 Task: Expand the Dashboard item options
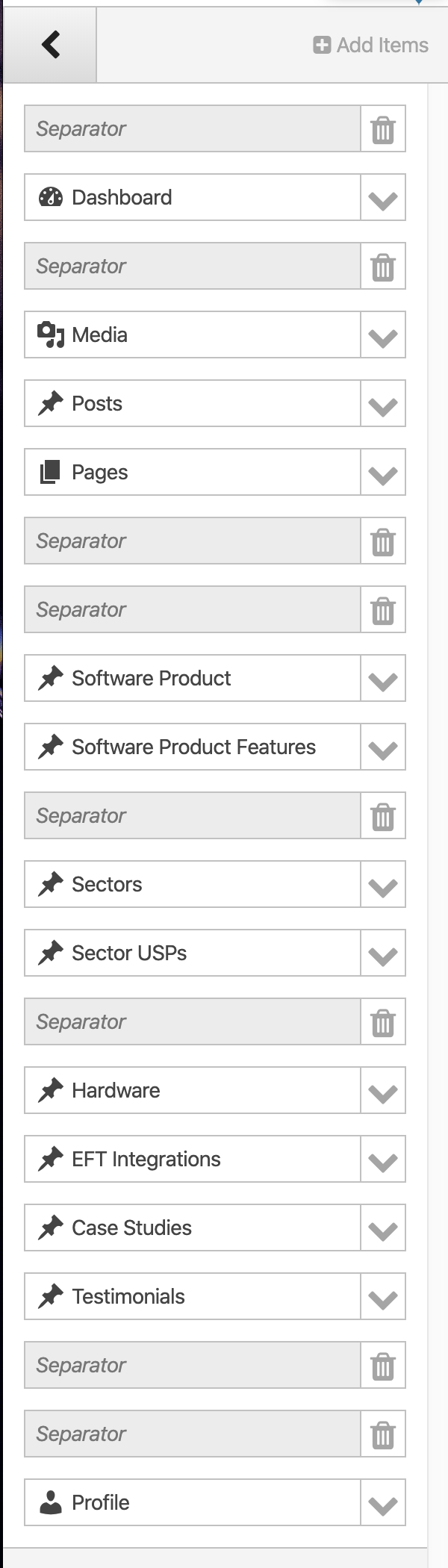click(x=383, y=198)
